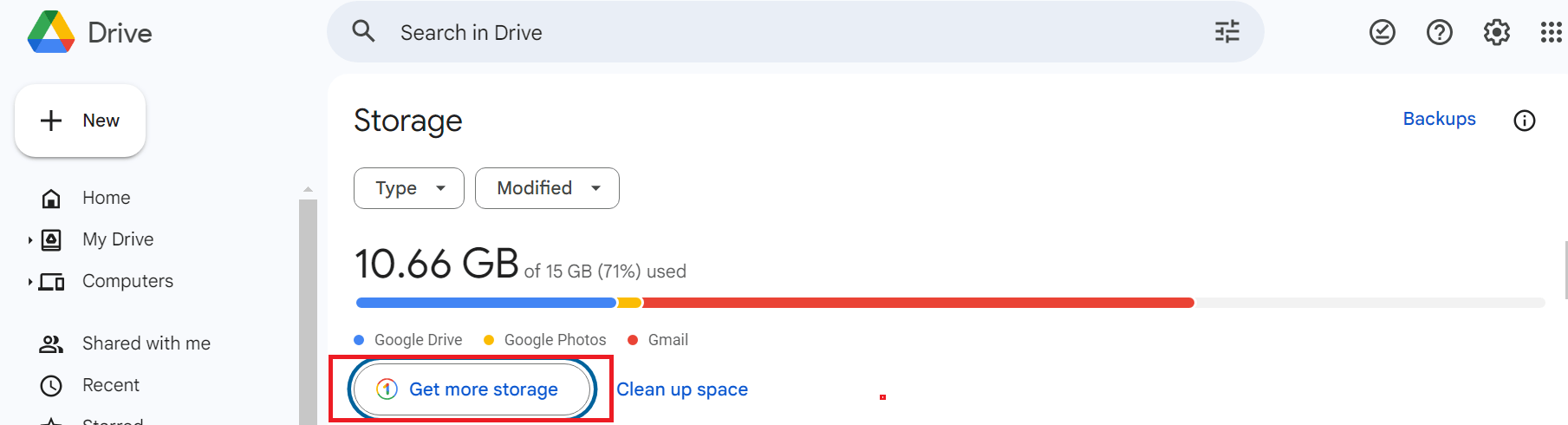Open Shared with me section
The image size is (1568, 425).
(x=146, y=343)
